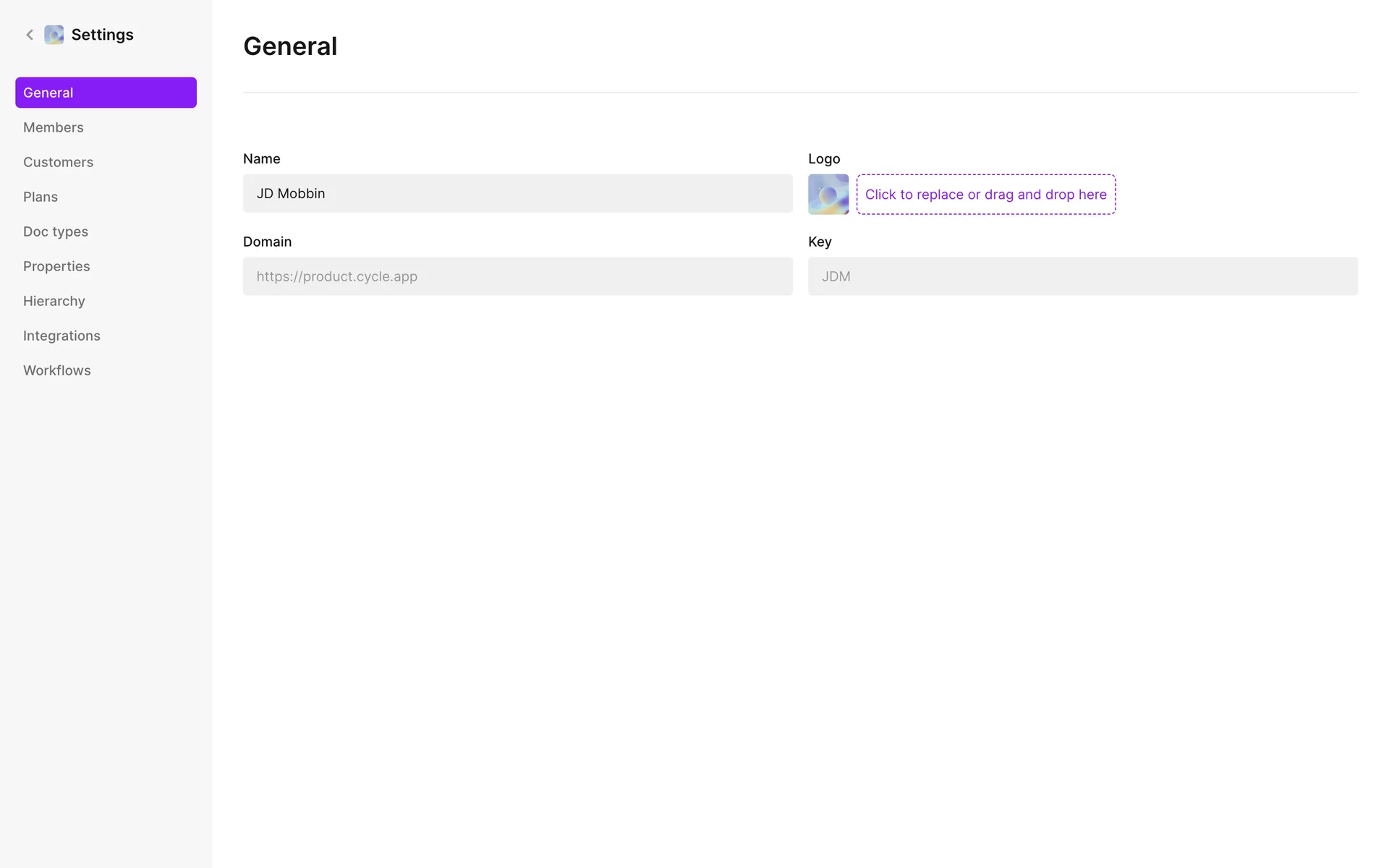Image resolution: width=1389 pixels, height=868 pixels.
Task: Open the Plans section
Action: [x=41, y=197]
